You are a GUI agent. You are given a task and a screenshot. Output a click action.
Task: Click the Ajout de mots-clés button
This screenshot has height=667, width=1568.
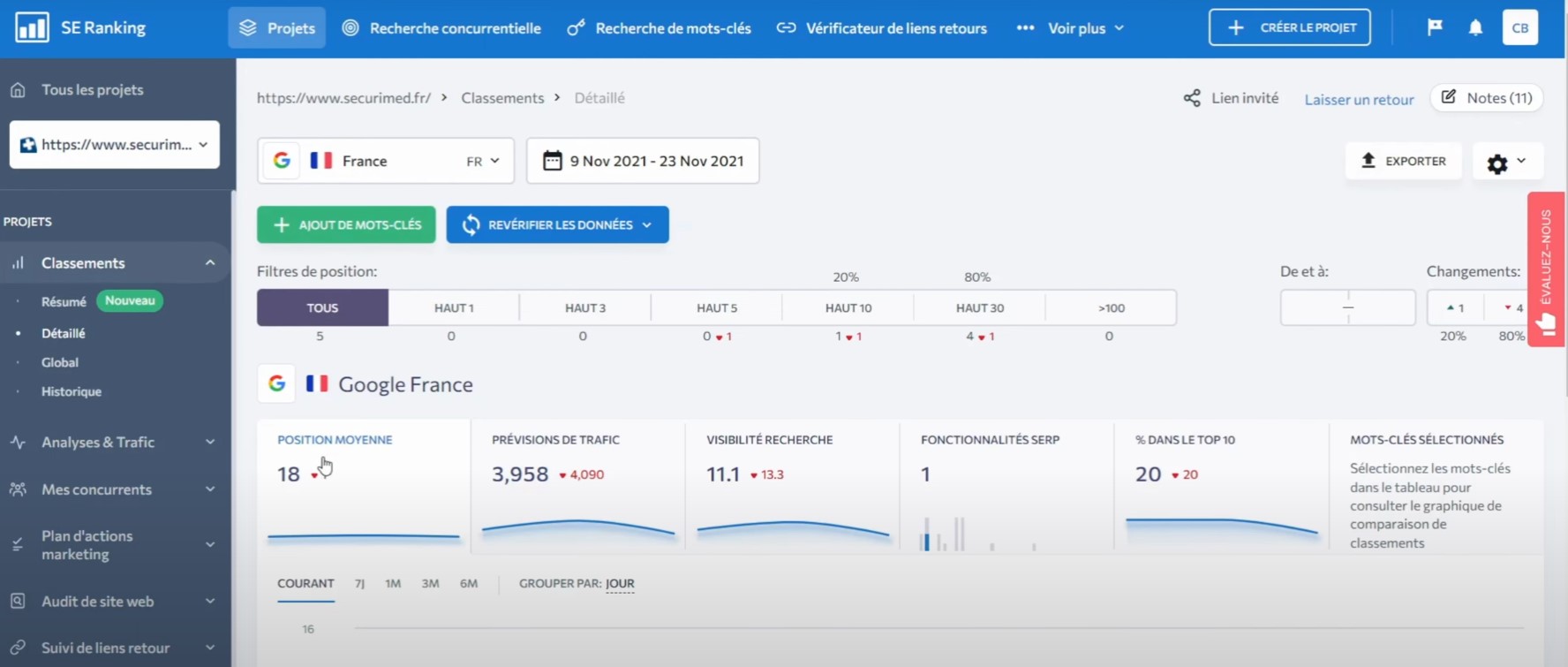346,224
